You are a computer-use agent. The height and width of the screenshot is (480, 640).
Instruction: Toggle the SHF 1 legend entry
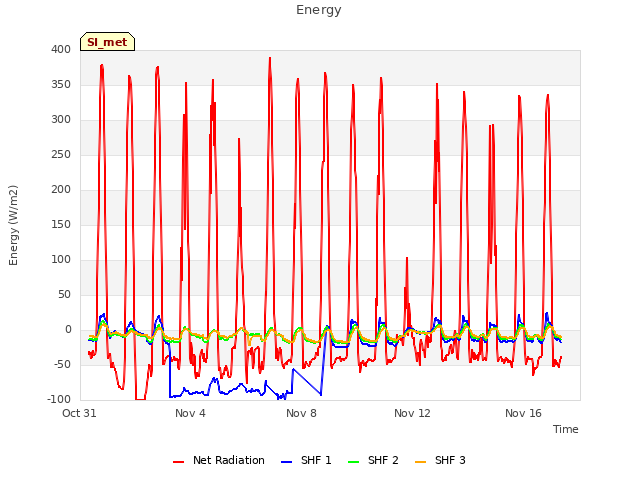point(306,460)
